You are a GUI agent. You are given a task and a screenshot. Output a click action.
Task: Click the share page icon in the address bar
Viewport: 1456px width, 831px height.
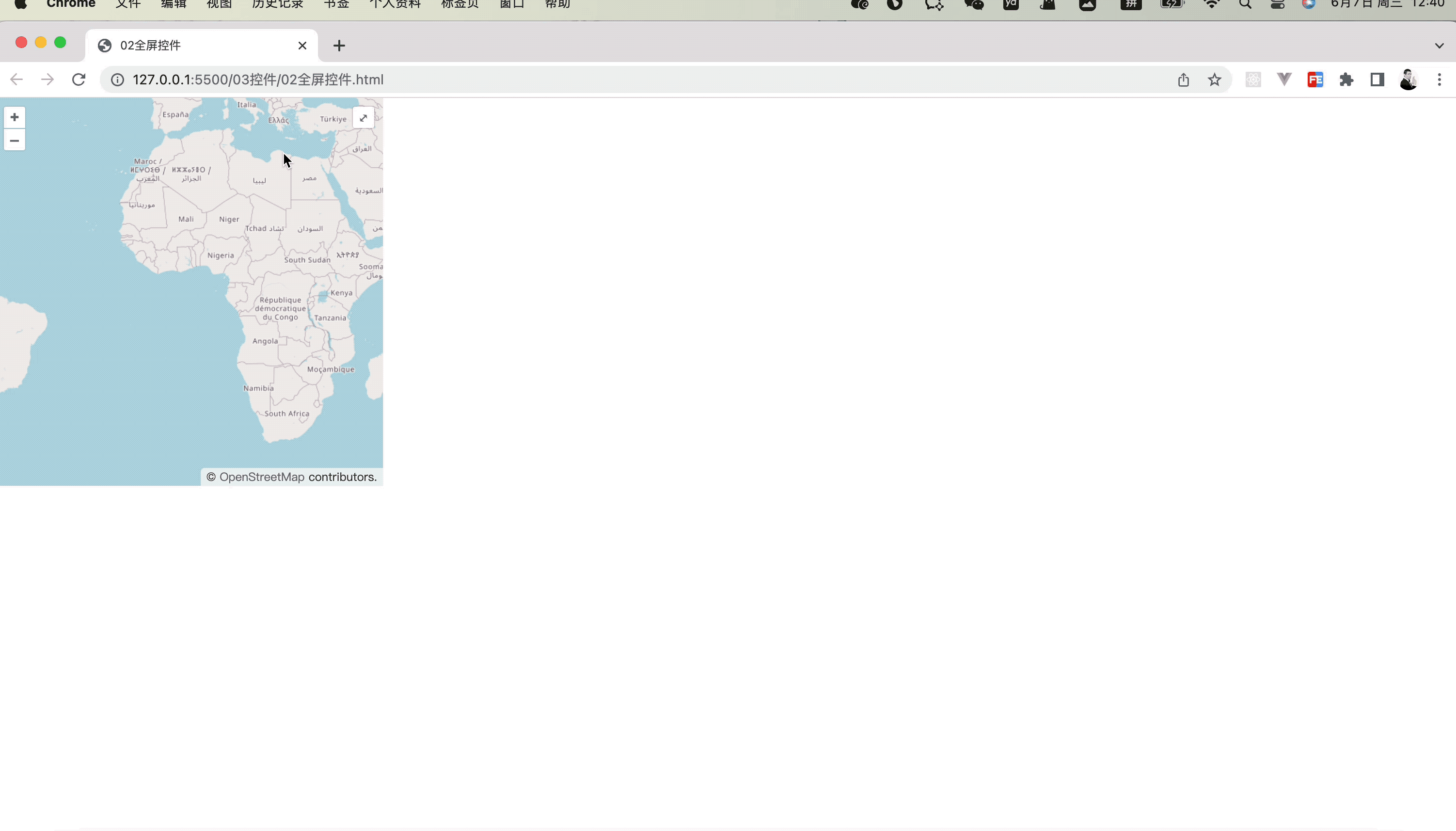coord(1183,80)
